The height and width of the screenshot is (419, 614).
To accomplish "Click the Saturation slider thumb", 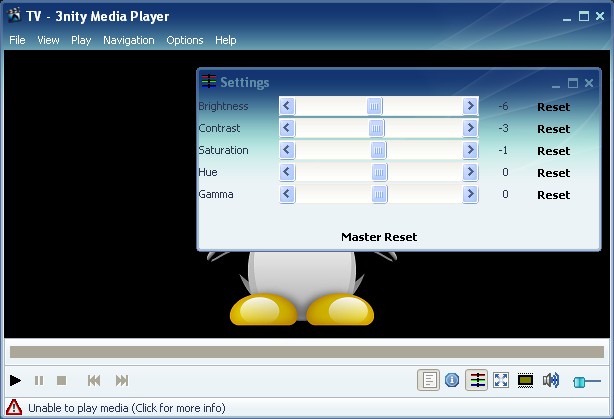I will click(378, 150).
